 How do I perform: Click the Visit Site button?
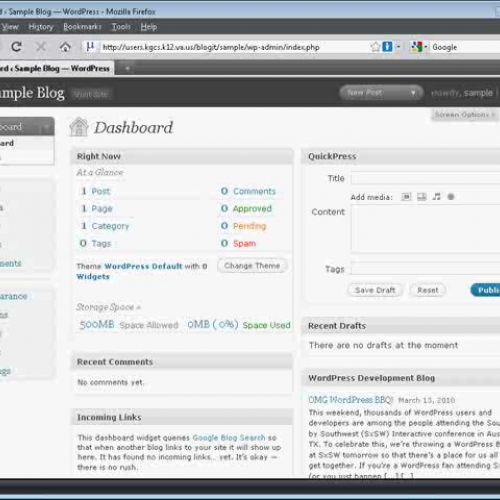(91, 95)
